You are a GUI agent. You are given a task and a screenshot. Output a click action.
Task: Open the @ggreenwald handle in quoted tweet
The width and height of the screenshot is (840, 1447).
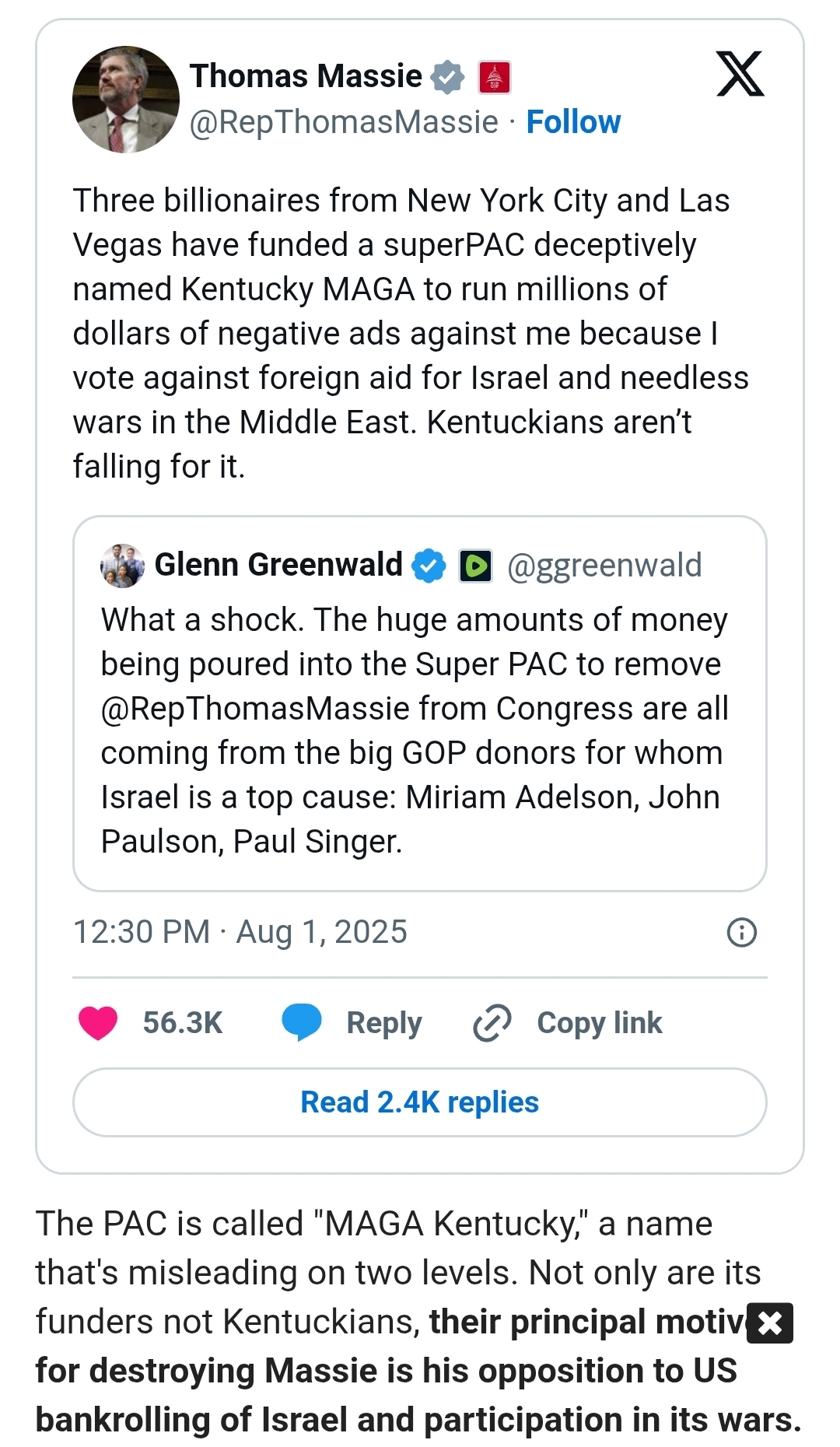click(604, 566)
